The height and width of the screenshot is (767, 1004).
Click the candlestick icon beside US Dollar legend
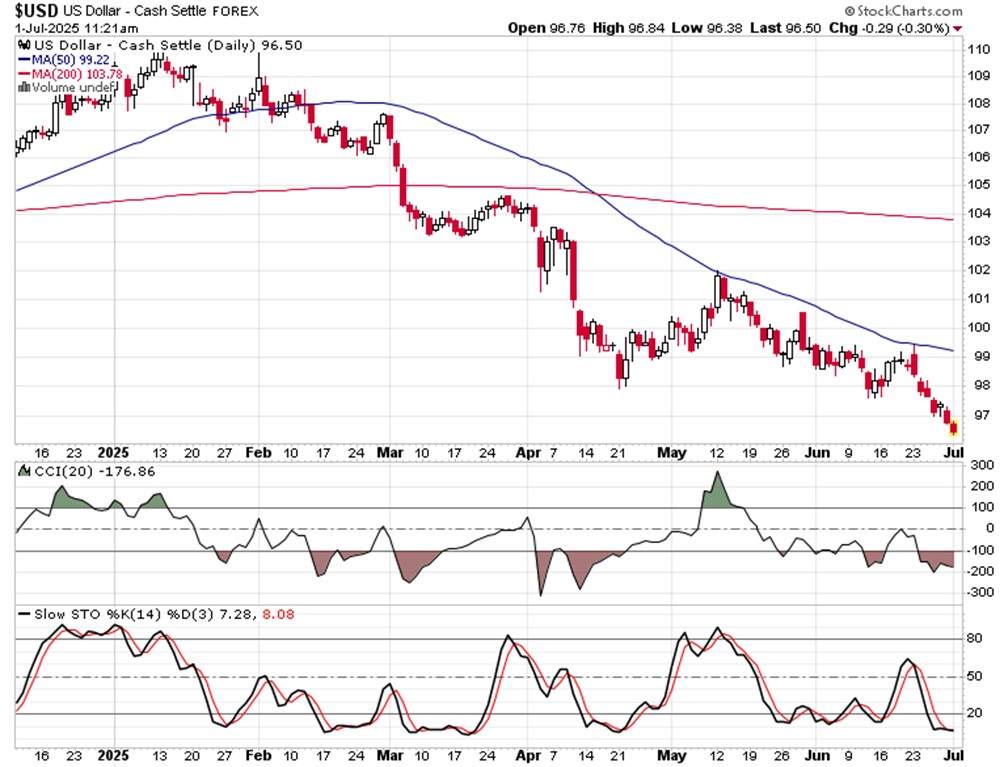pyautogui.click(x=24, y=46)
